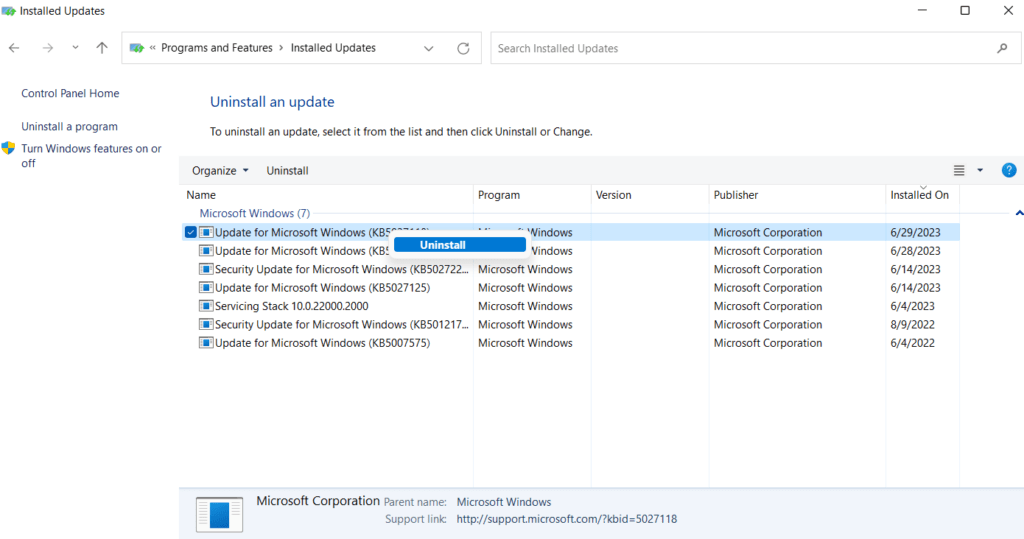The image size is (1024, 539).
Task: Click the Forward navigation arrow
Action: [x=47, y=48]
